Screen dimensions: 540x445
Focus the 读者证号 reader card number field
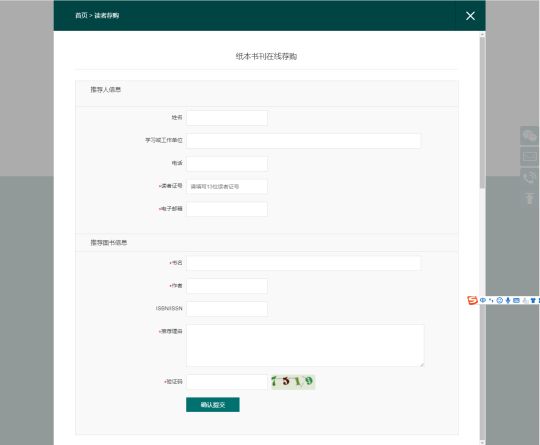[227, 186]
